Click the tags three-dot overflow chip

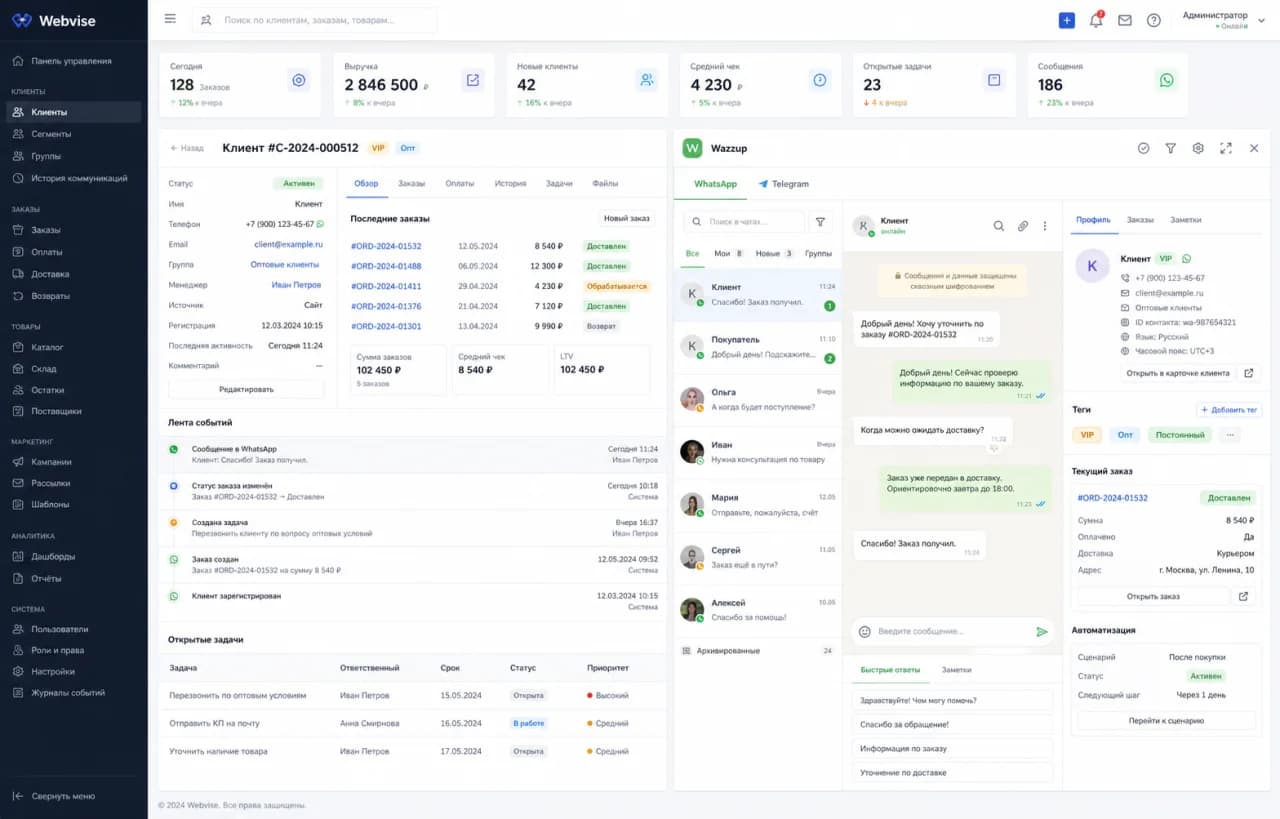pyautogui.click(x=1230, y=435)
